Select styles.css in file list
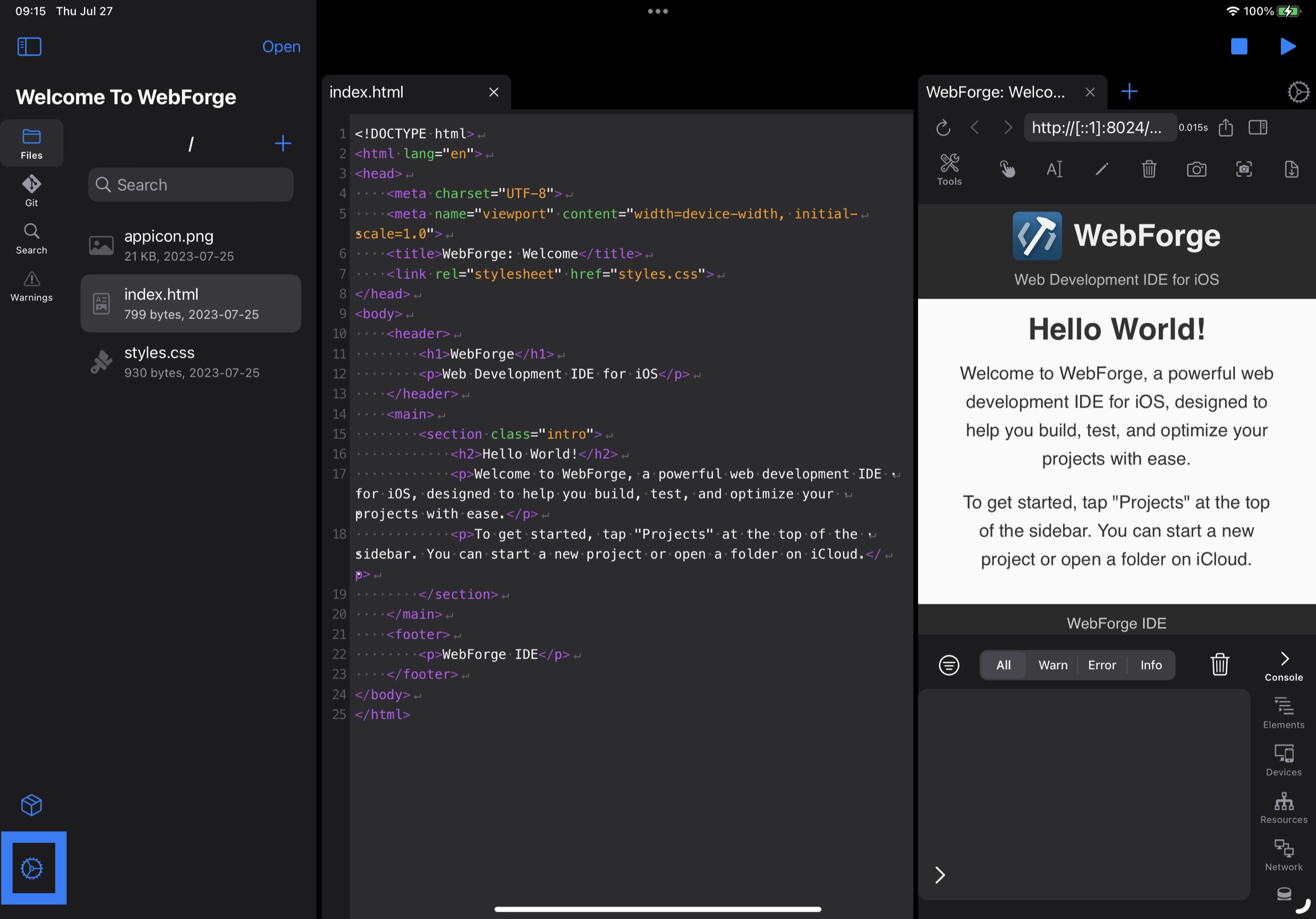The width and height of the screenshot is (1316, 919). click(x=191, y=362)
